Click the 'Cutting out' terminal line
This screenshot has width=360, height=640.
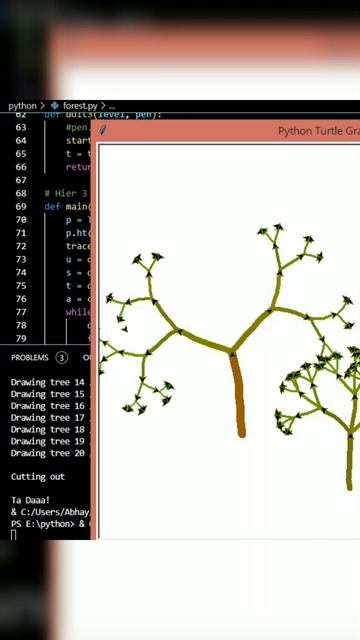[38, 477]
